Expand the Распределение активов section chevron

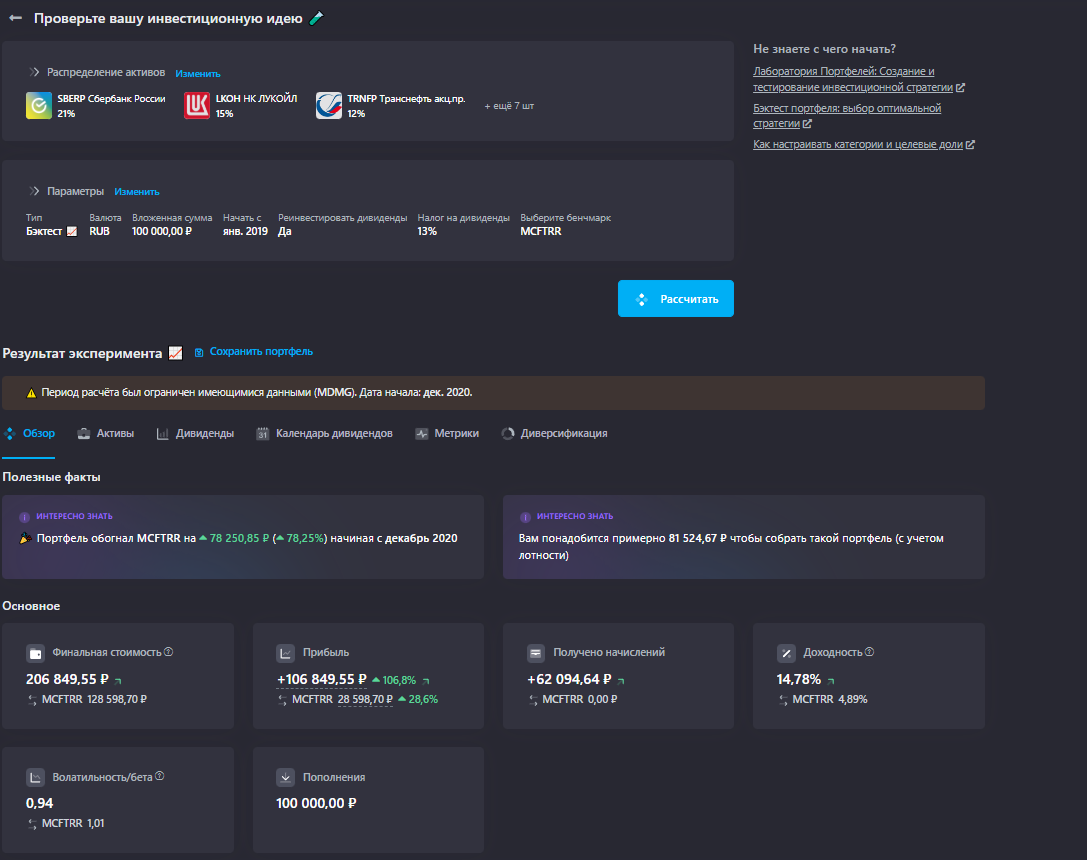[x=34, y=72]
